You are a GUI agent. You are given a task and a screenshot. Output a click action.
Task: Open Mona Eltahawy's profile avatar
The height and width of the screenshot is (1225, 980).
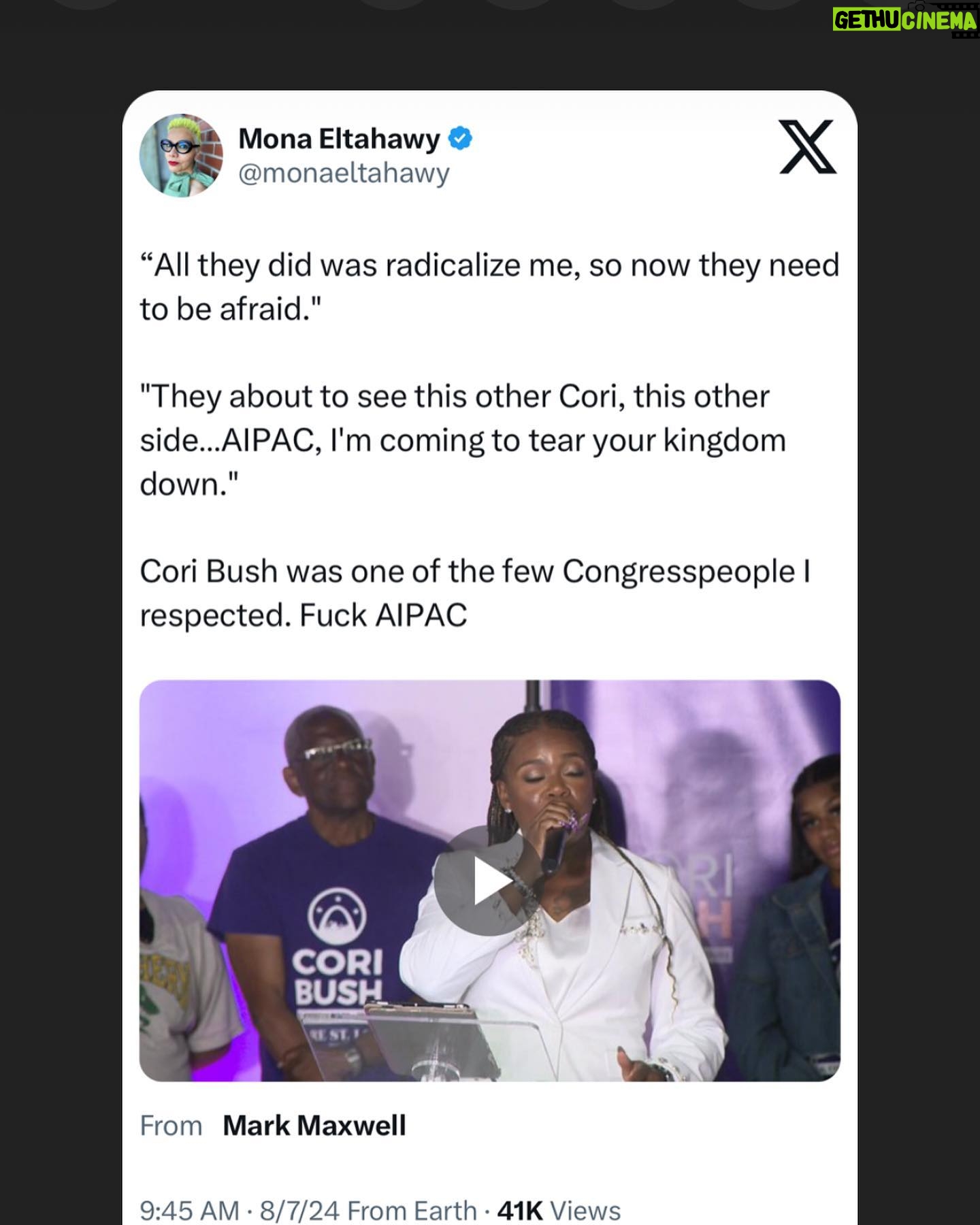point(181,155)
